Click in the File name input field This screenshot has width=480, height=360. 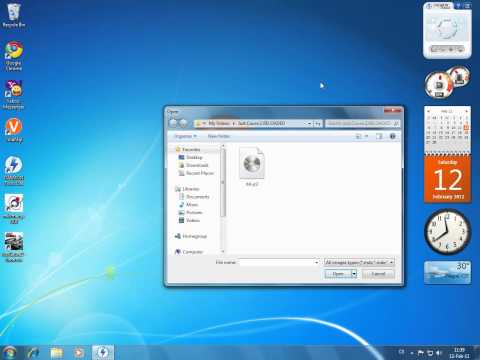click(x=277, y=263)
